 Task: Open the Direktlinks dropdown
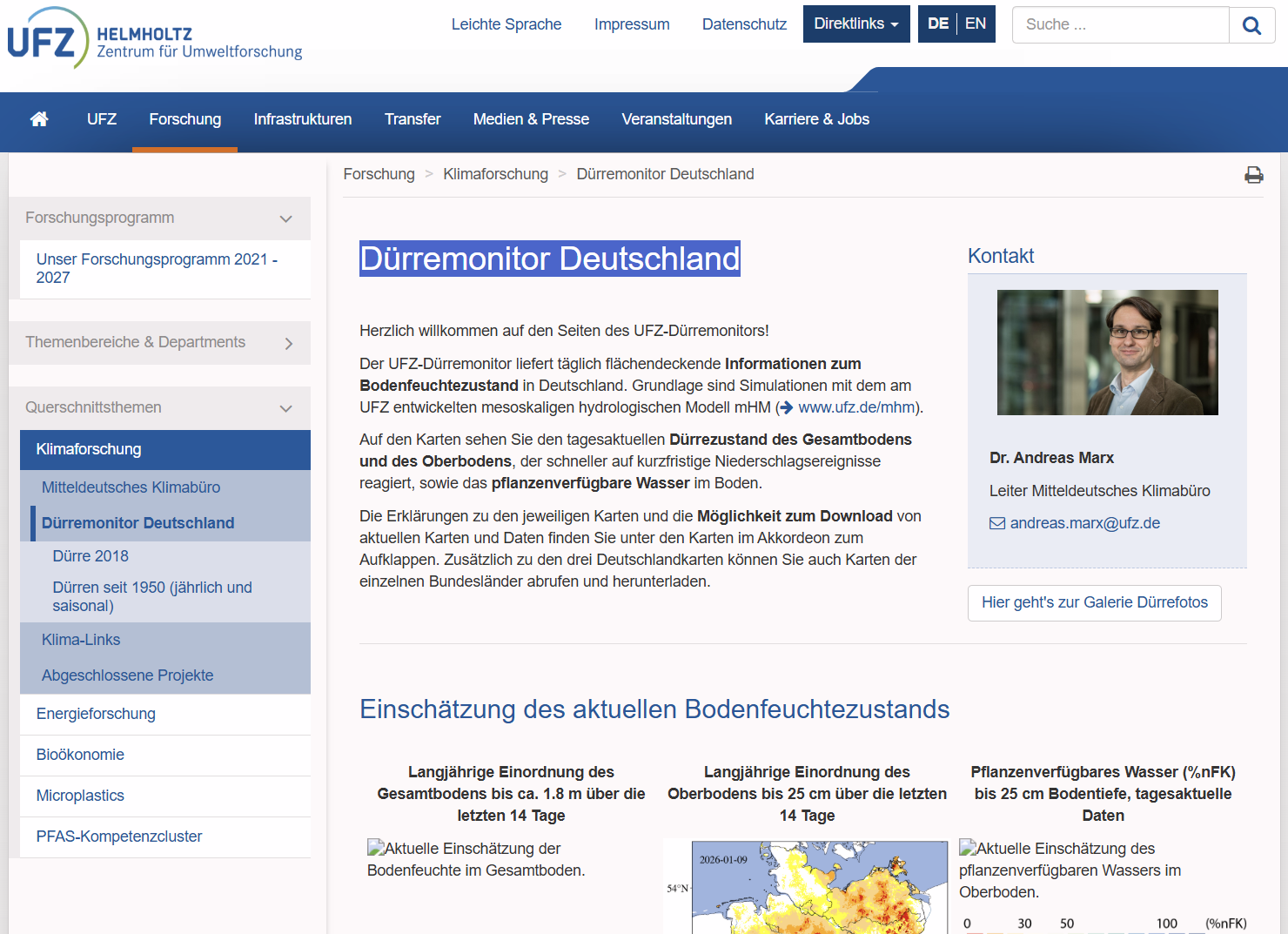tap(856, 24)
